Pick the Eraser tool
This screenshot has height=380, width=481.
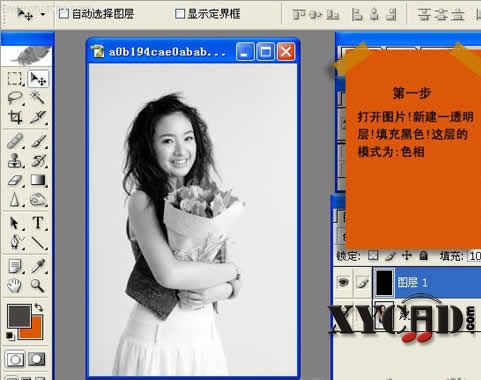tap(15, 180)
